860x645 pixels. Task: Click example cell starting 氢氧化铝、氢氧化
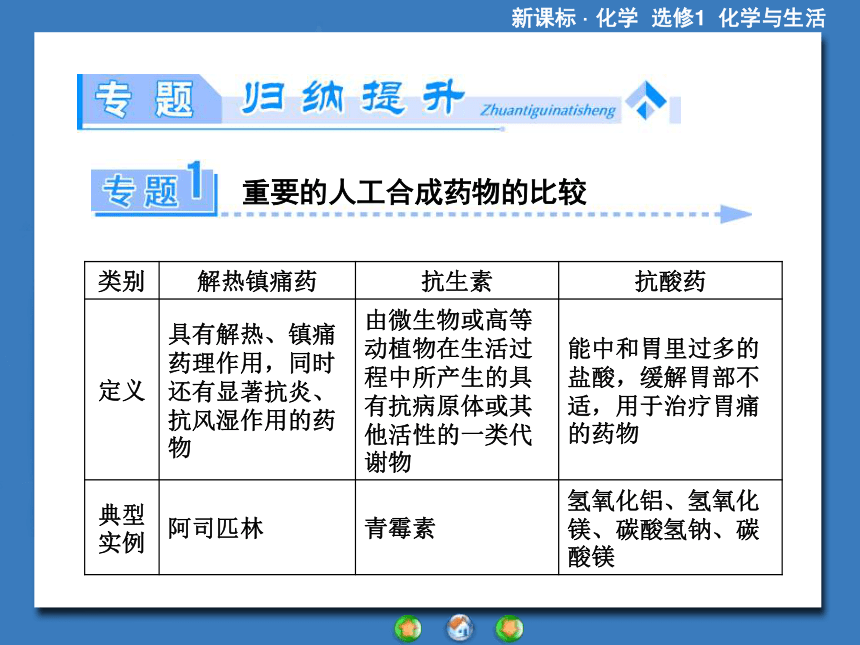670,528
